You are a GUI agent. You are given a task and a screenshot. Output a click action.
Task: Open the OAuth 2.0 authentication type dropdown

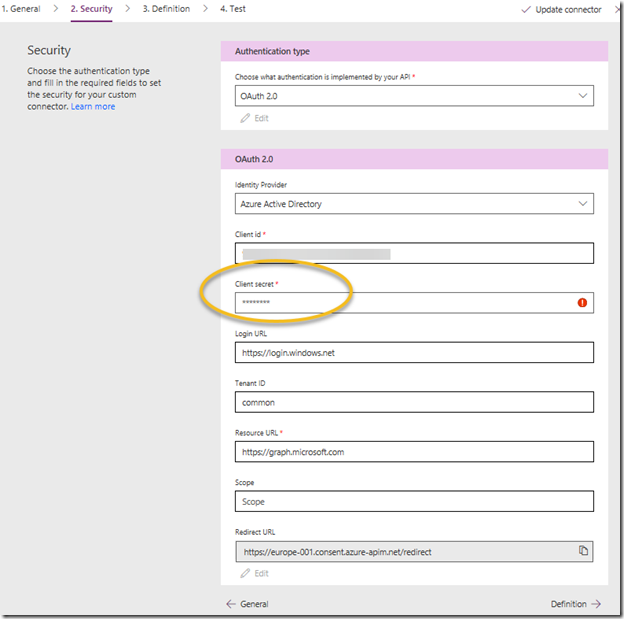click(x=414, y=96)
